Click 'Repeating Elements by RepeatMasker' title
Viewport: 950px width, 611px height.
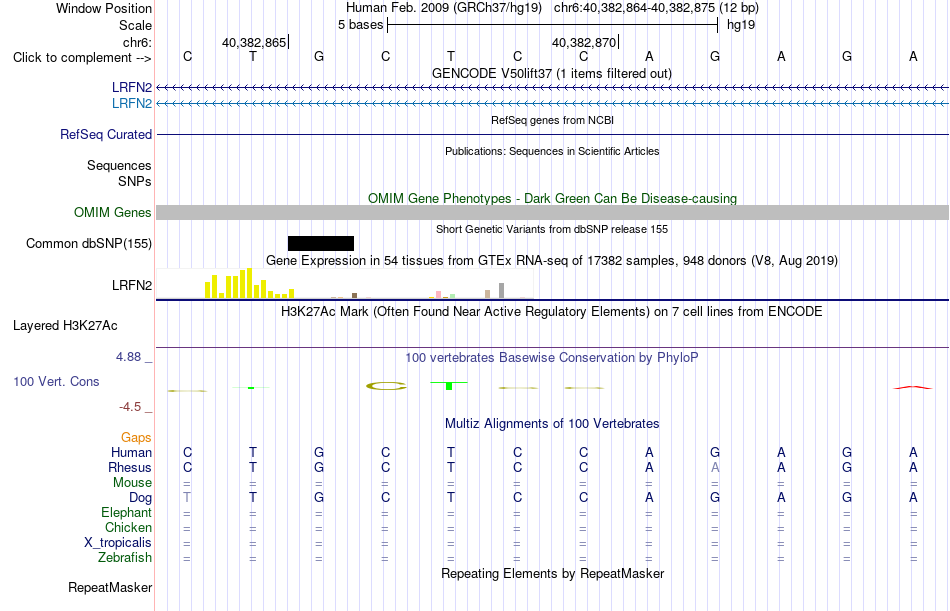coord(552,573)
